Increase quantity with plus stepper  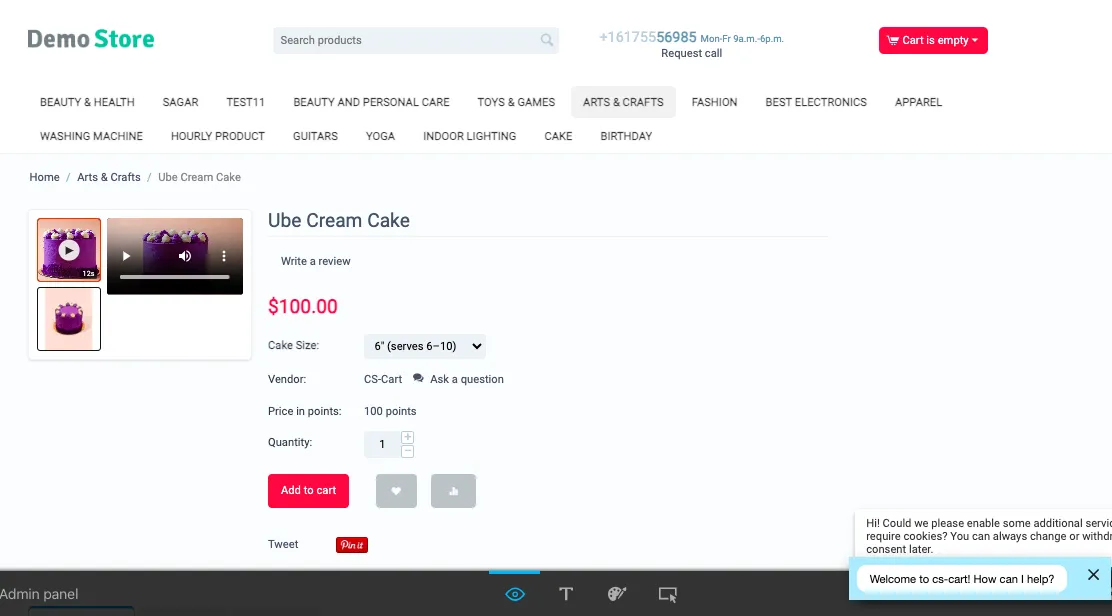point(407,437)
